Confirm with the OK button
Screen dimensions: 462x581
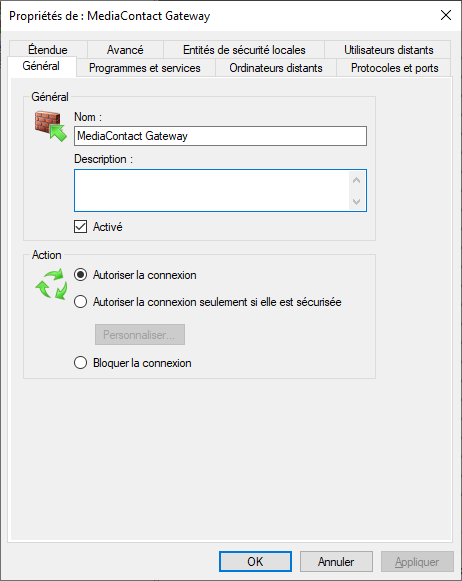[255, 562]
